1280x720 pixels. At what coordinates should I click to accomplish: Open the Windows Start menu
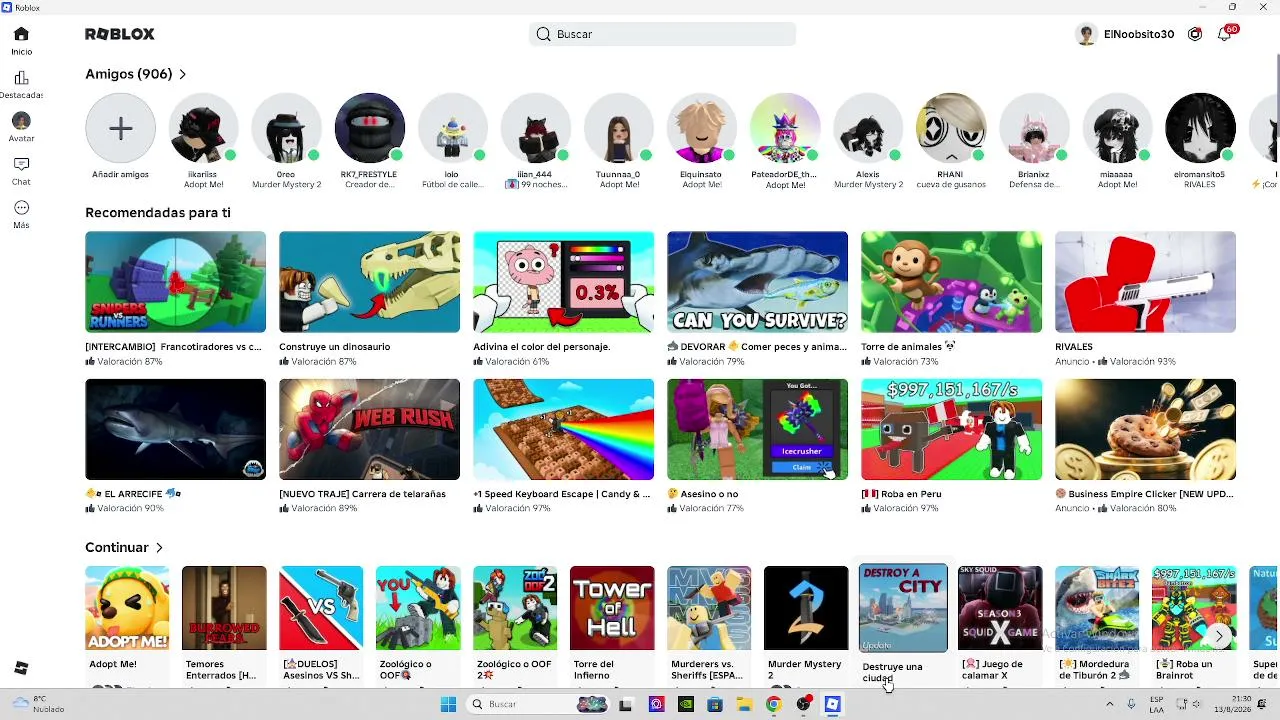(448, 704)
